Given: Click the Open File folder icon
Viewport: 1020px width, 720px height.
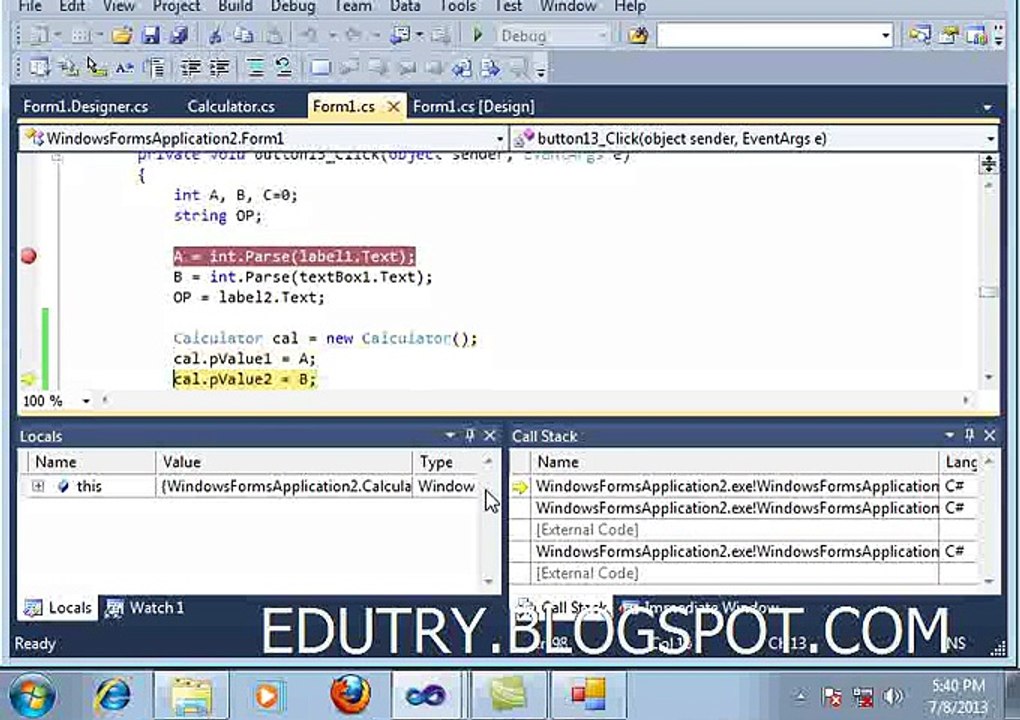Looking at the screenshot, I should point(122,35).
